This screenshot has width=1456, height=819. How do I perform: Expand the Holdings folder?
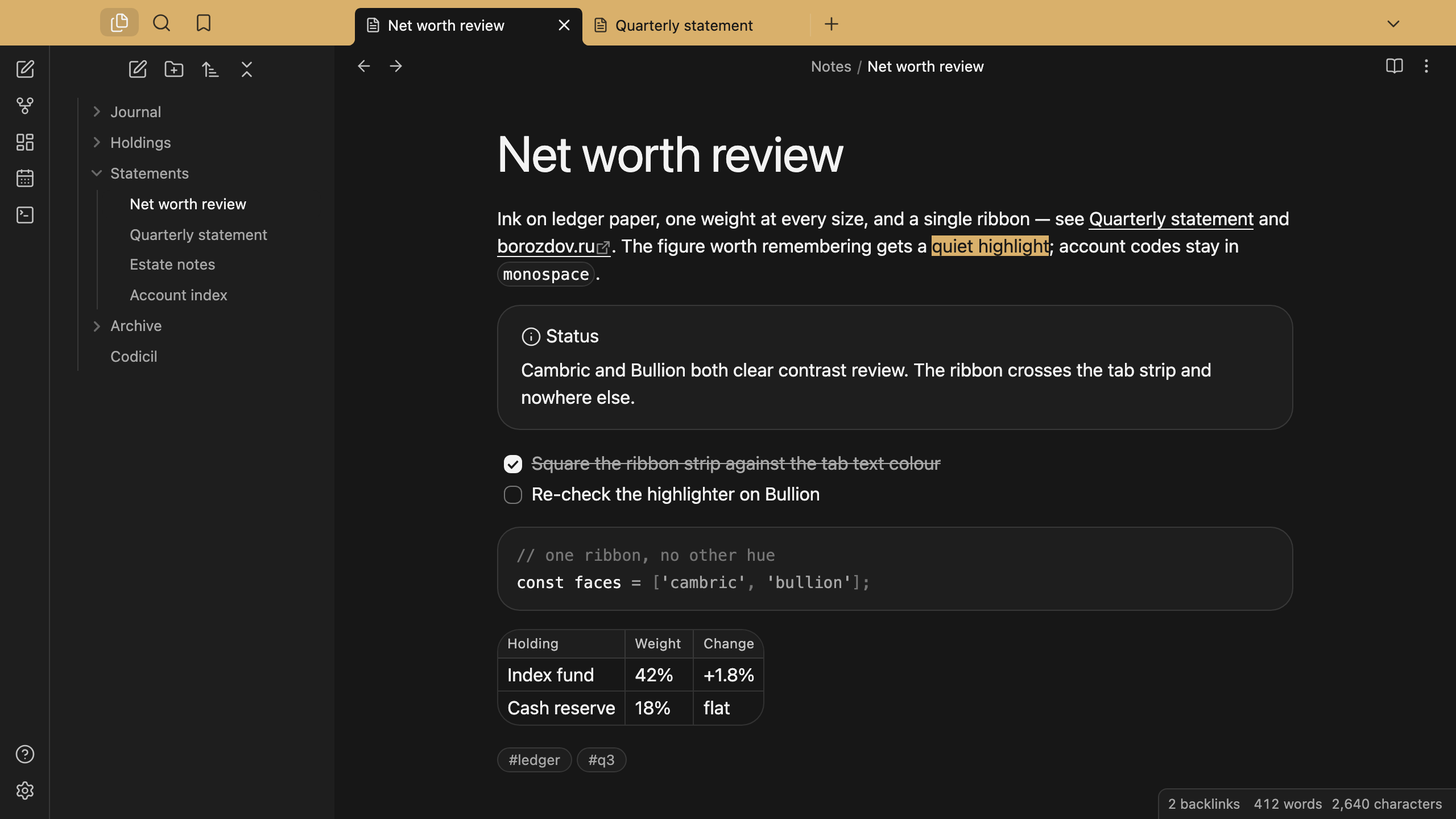click(x=97, y=142)
